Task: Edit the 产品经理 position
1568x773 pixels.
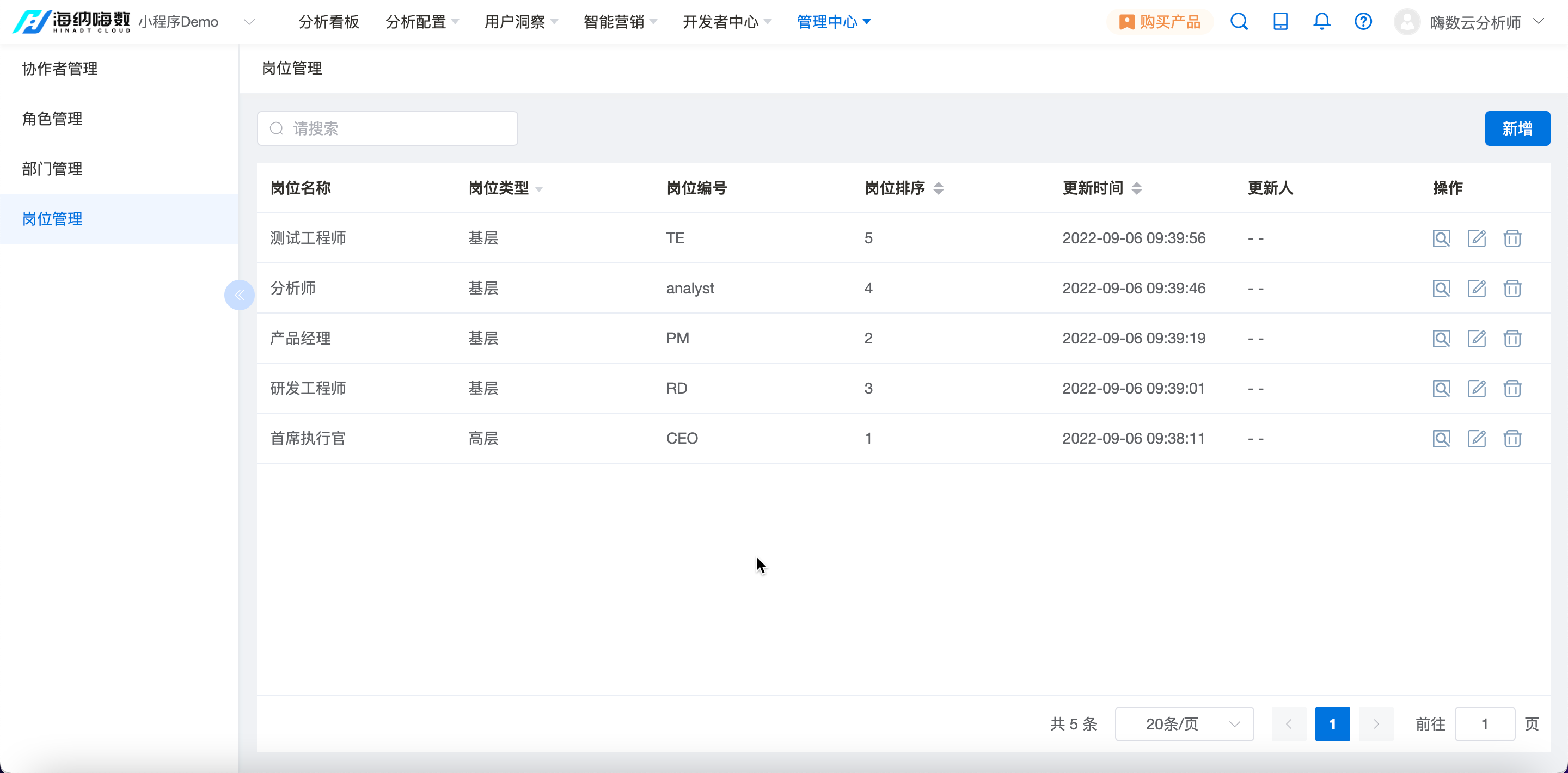Action: 1477,339
